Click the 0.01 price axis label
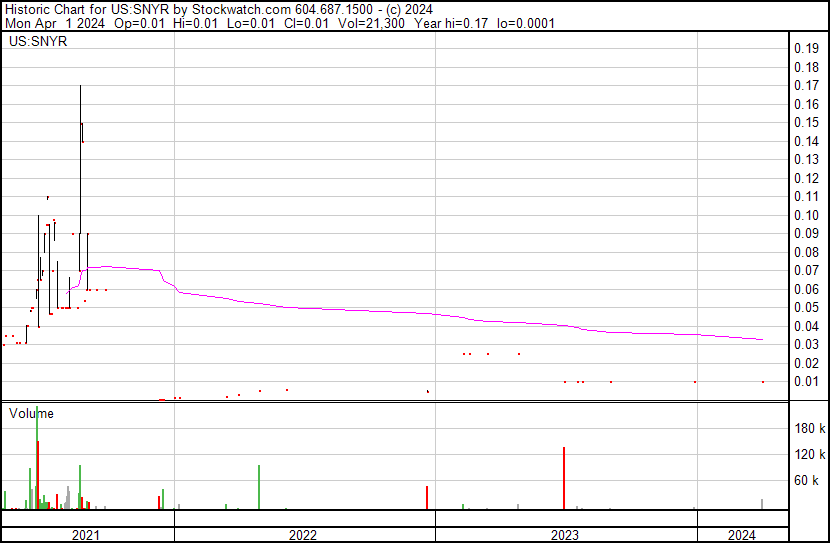The image size is (830, 543). pos(806,381)
